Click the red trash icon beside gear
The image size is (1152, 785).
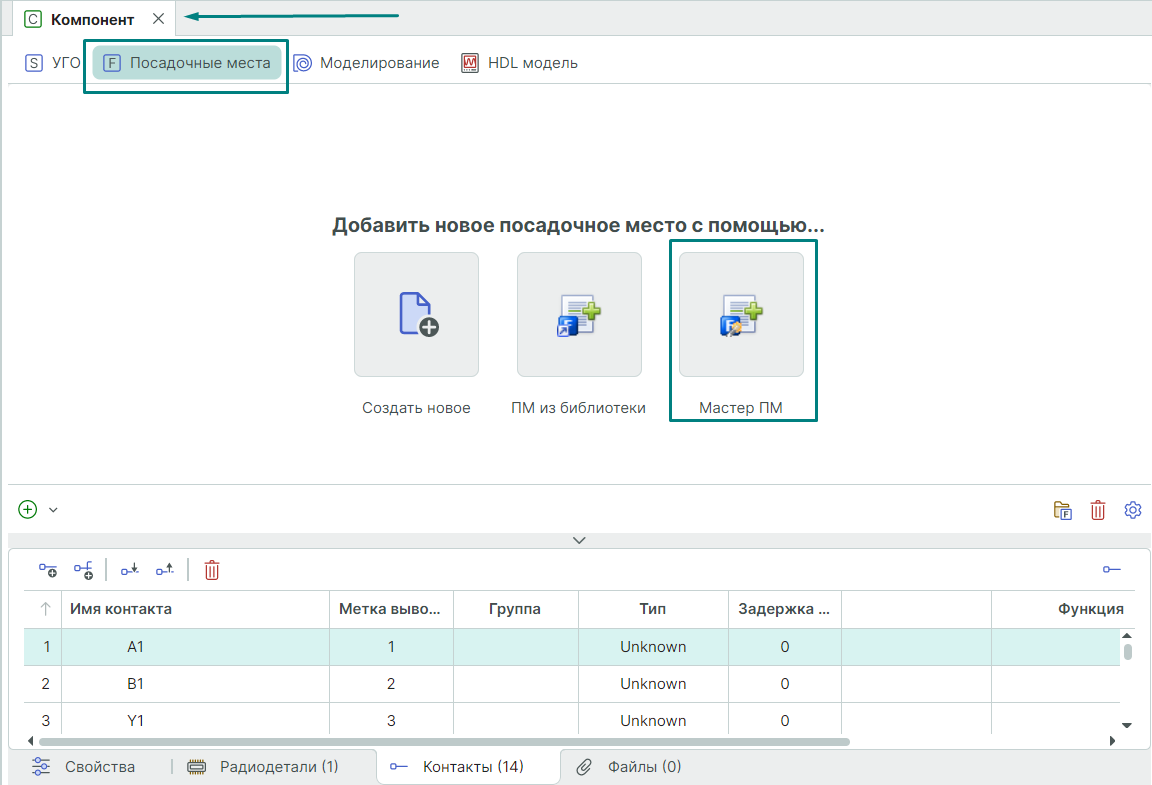[1098, 510]
